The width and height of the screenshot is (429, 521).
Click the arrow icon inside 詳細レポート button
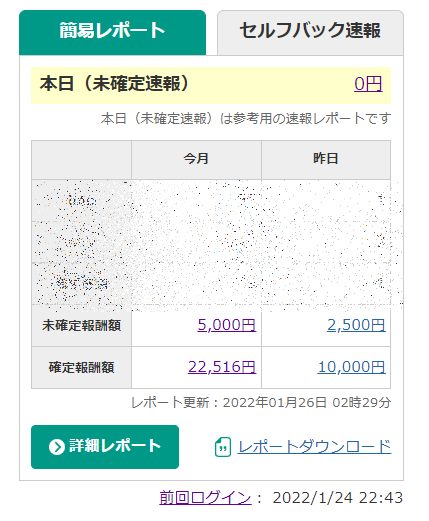(57, 447)
